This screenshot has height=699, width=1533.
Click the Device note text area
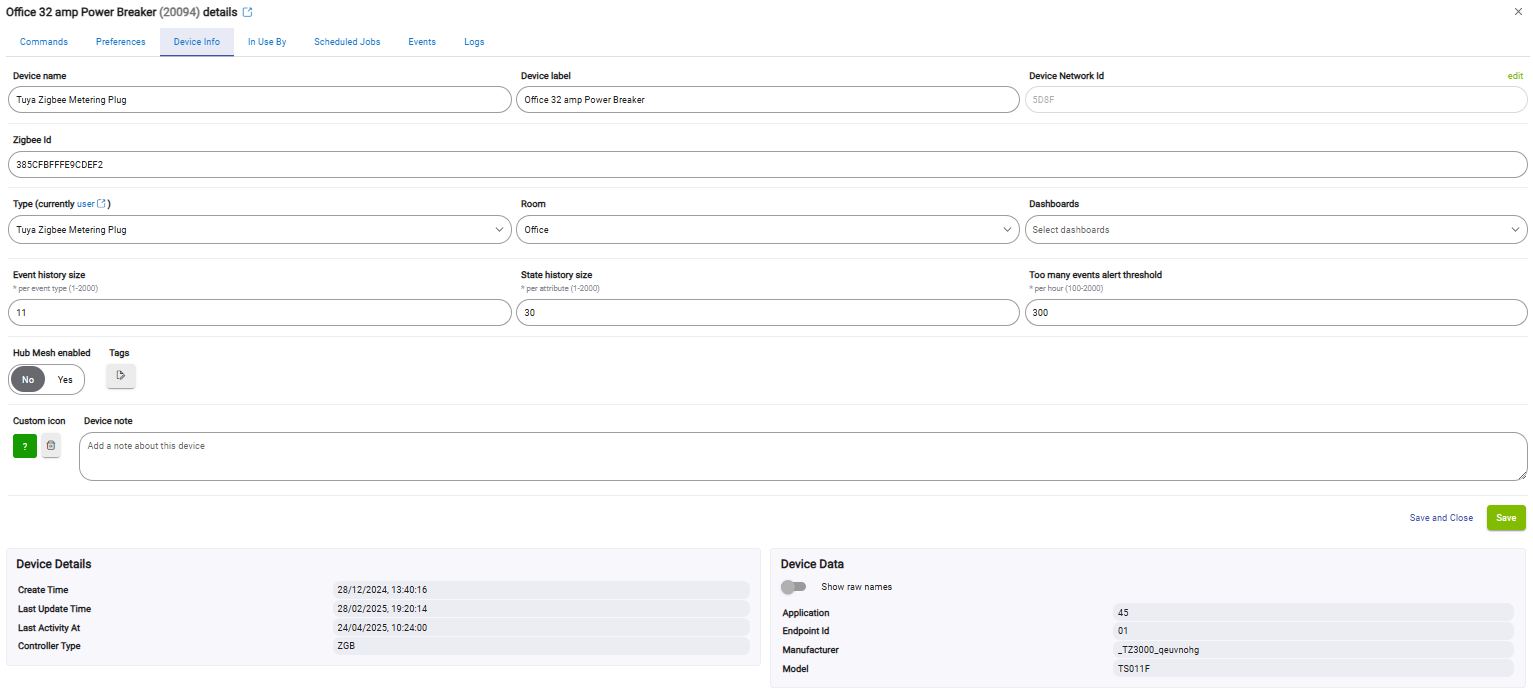pos(803,456)
